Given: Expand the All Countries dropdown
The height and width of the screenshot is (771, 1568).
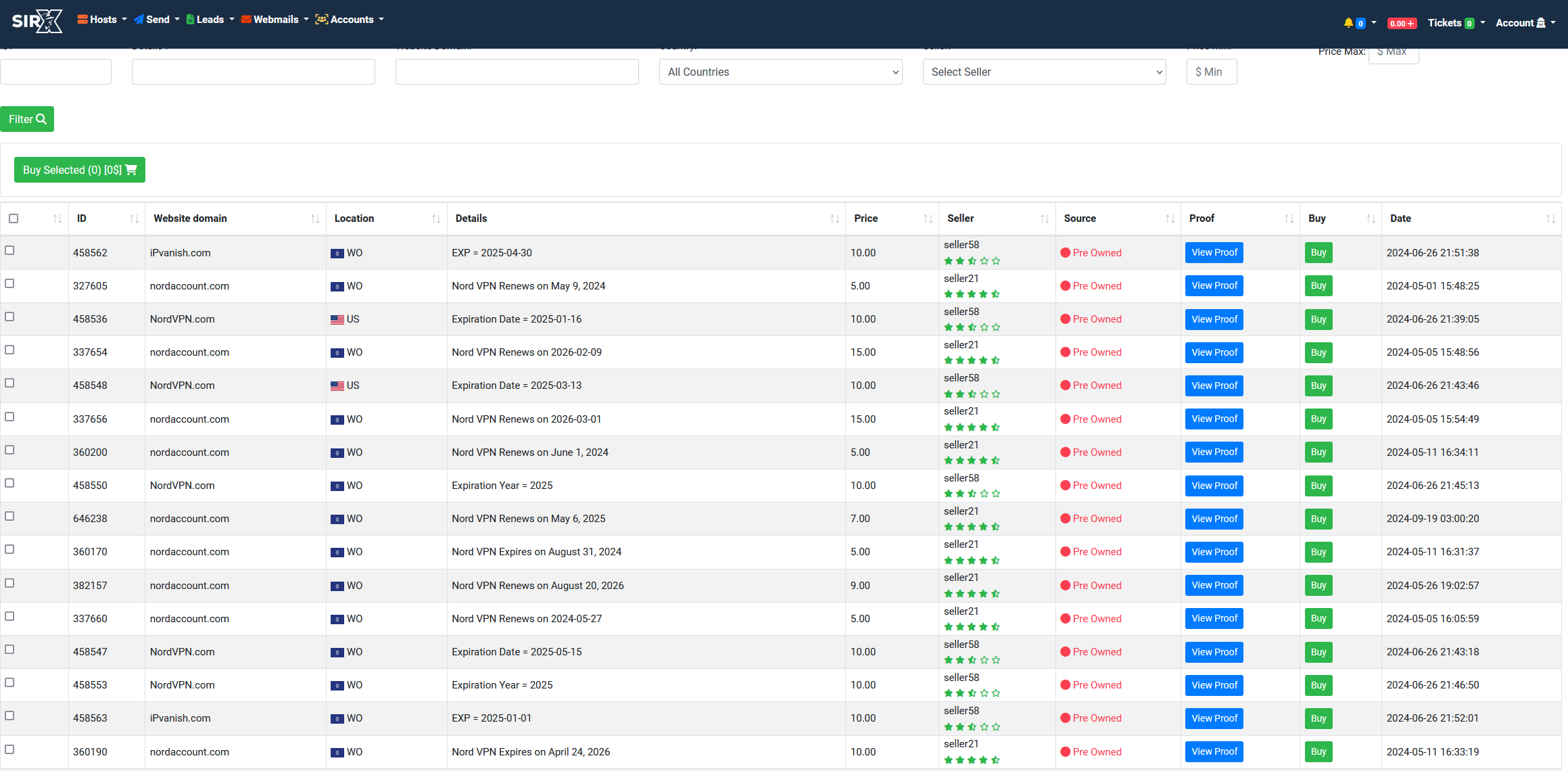Looking at the screenshot, I should point(781,71).
